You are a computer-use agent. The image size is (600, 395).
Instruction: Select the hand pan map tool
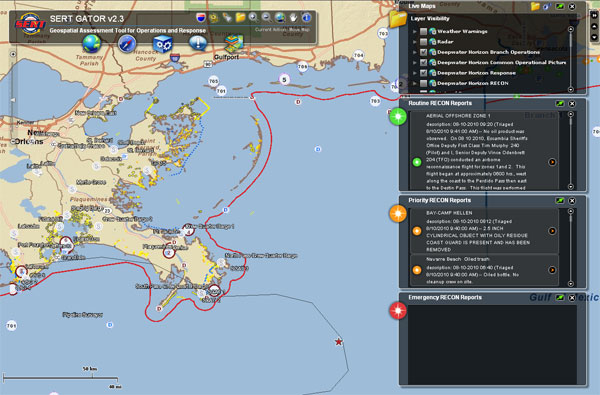[293, 17]
